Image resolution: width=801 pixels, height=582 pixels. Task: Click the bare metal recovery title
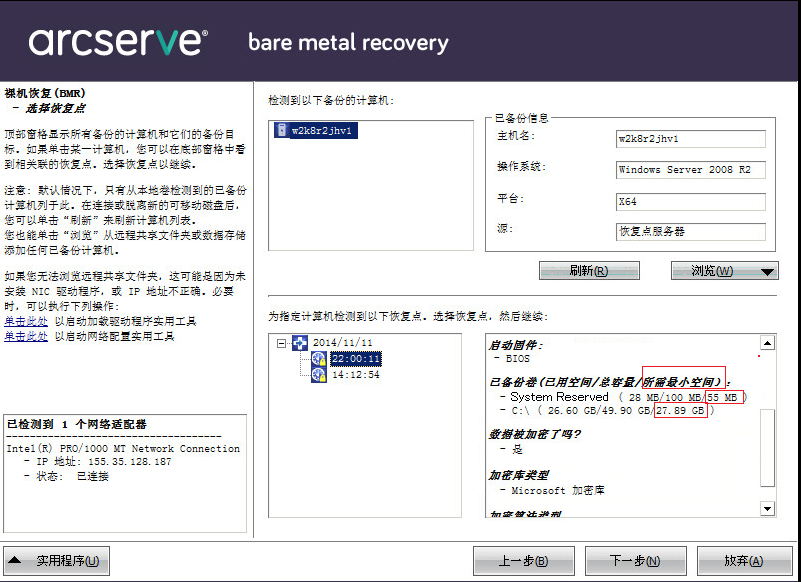pyautogui.click(x=348, y=43)
